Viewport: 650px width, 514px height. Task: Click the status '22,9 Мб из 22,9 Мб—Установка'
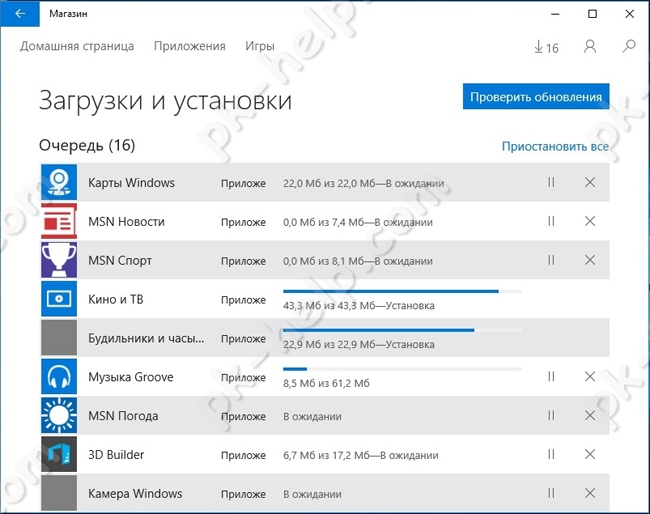point(359,344)
